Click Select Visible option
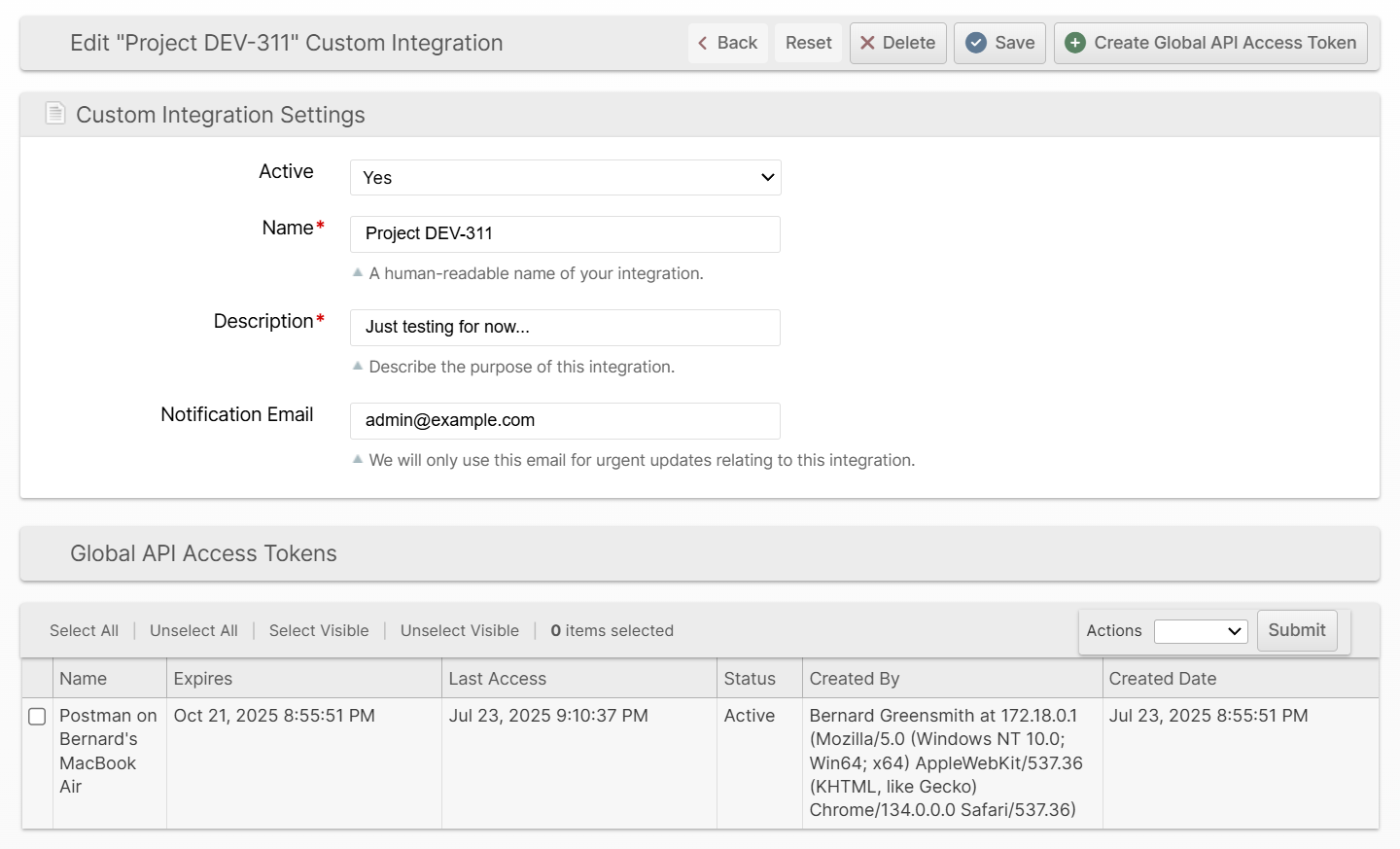 [x=319, y=631]
